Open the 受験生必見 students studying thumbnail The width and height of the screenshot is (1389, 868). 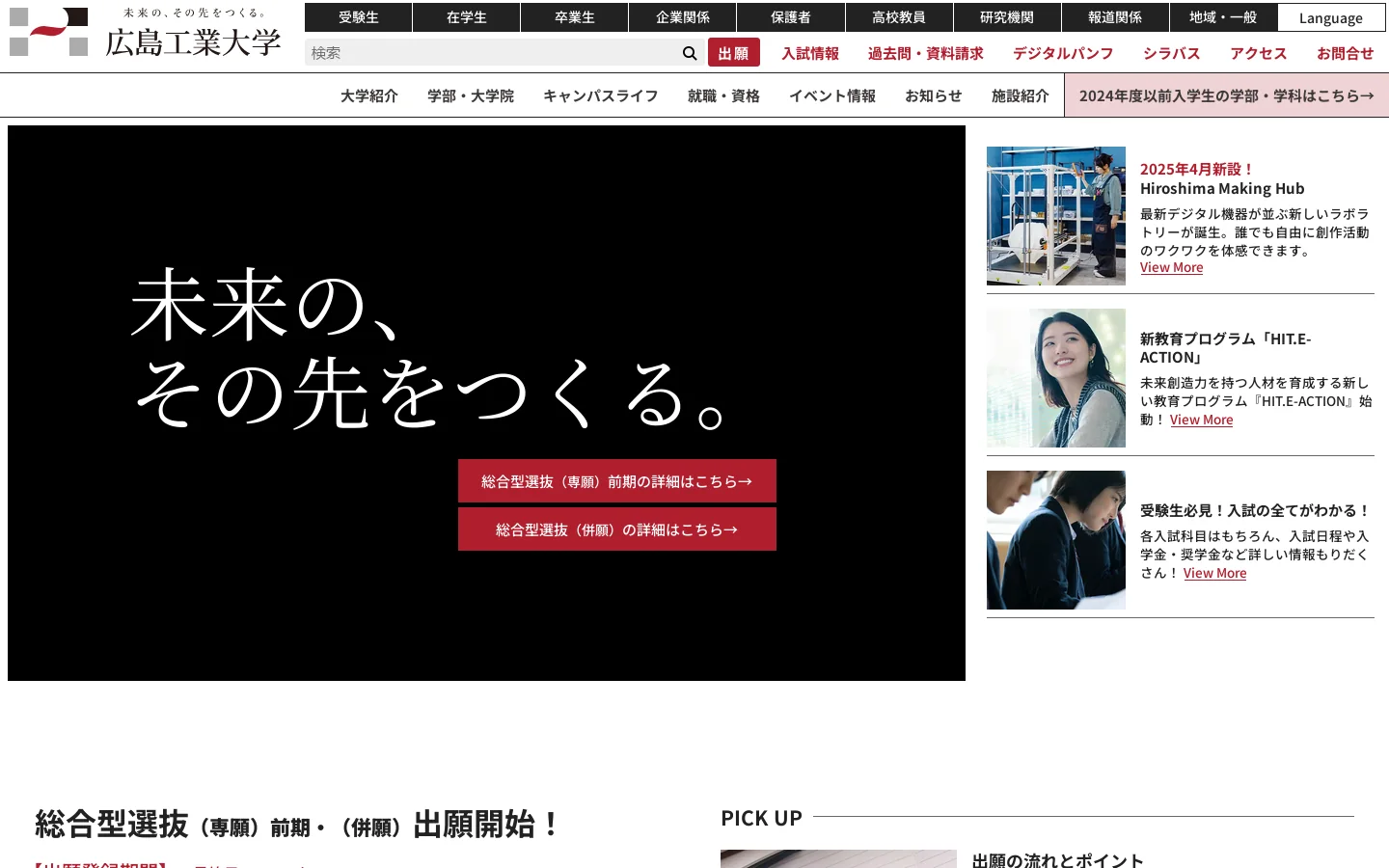point(1056,540)
